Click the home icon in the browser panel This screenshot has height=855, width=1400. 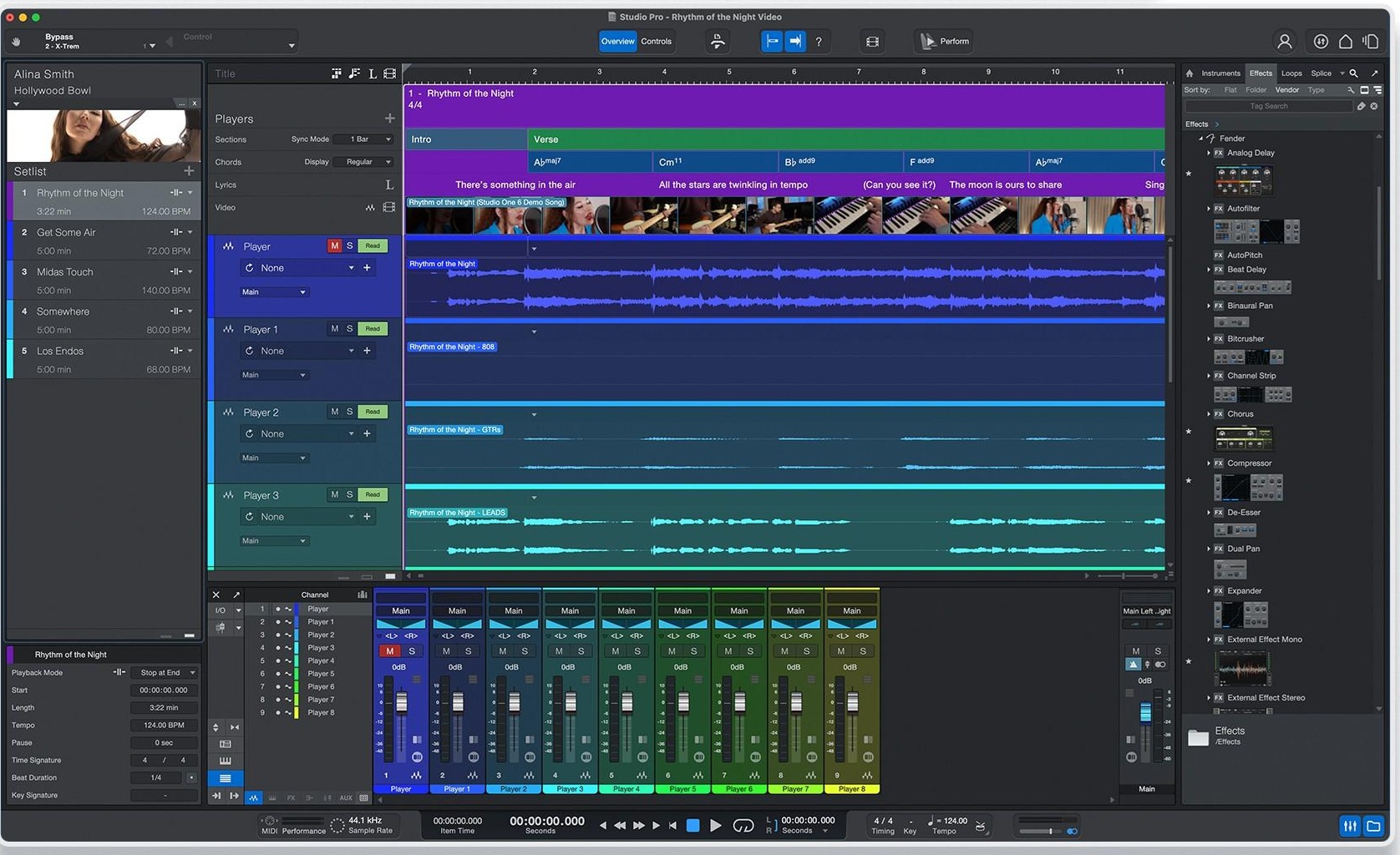click(x=1190, y=73)
